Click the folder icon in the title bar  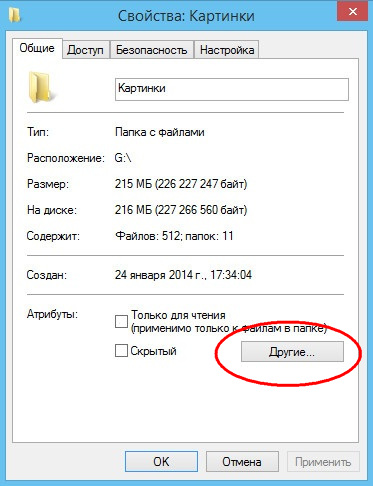(15, 15)
